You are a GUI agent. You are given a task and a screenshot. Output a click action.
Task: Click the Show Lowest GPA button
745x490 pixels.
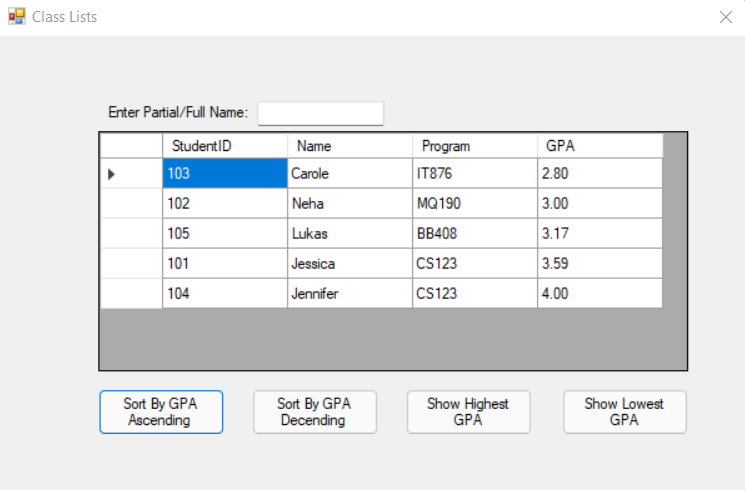point(624,412)
